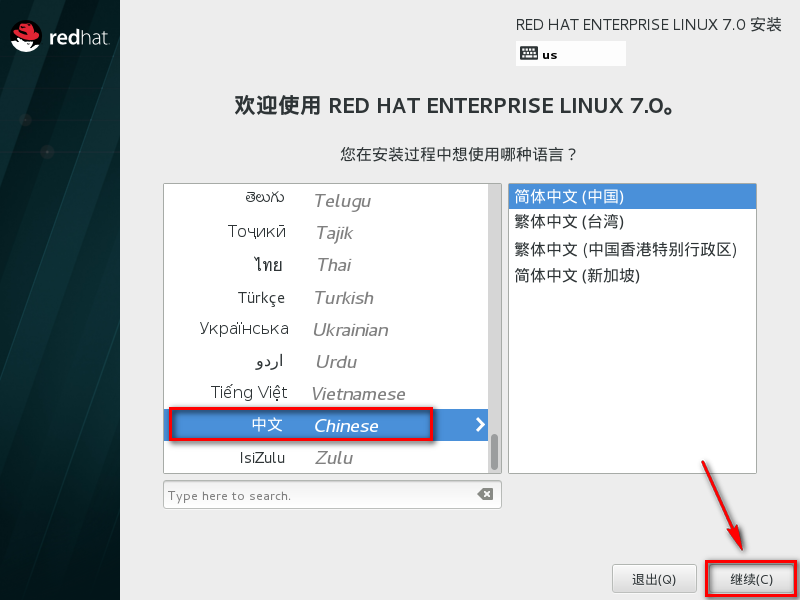Select the Turkish language entry
The width and height of the screenshot is (800, 600).
[x=300, y=297]
